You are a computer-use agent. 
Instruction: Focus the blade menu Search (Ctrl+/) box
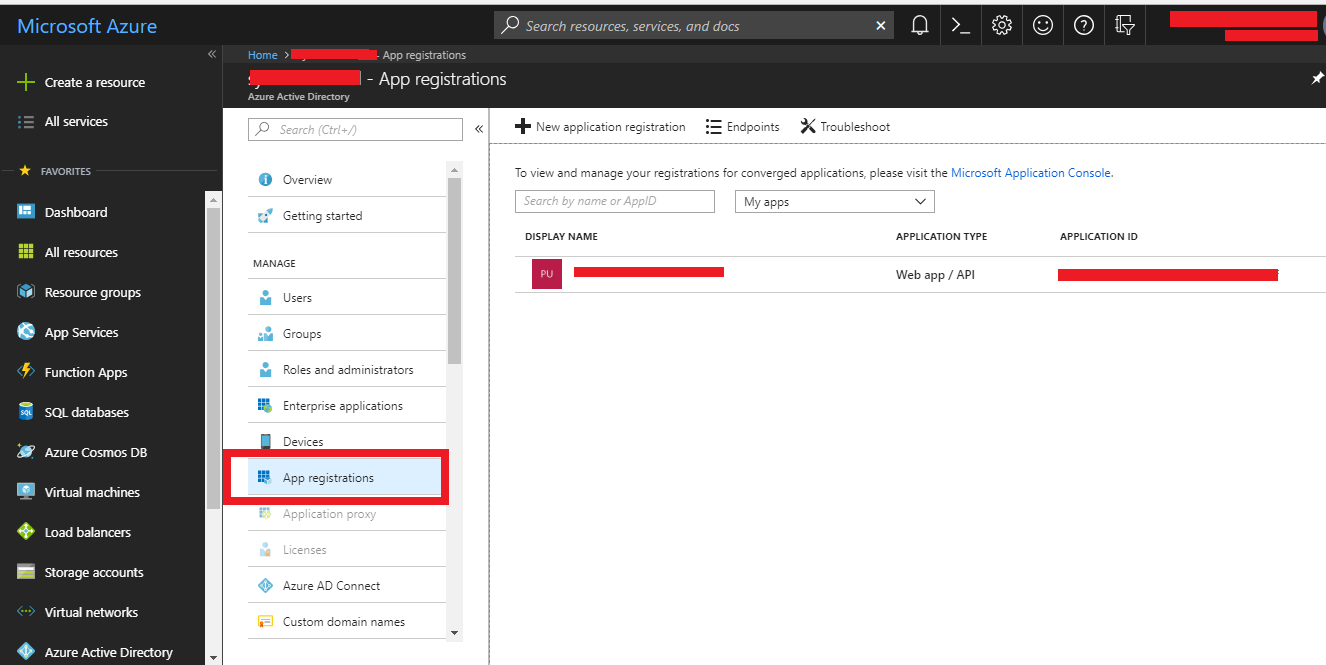355,129
